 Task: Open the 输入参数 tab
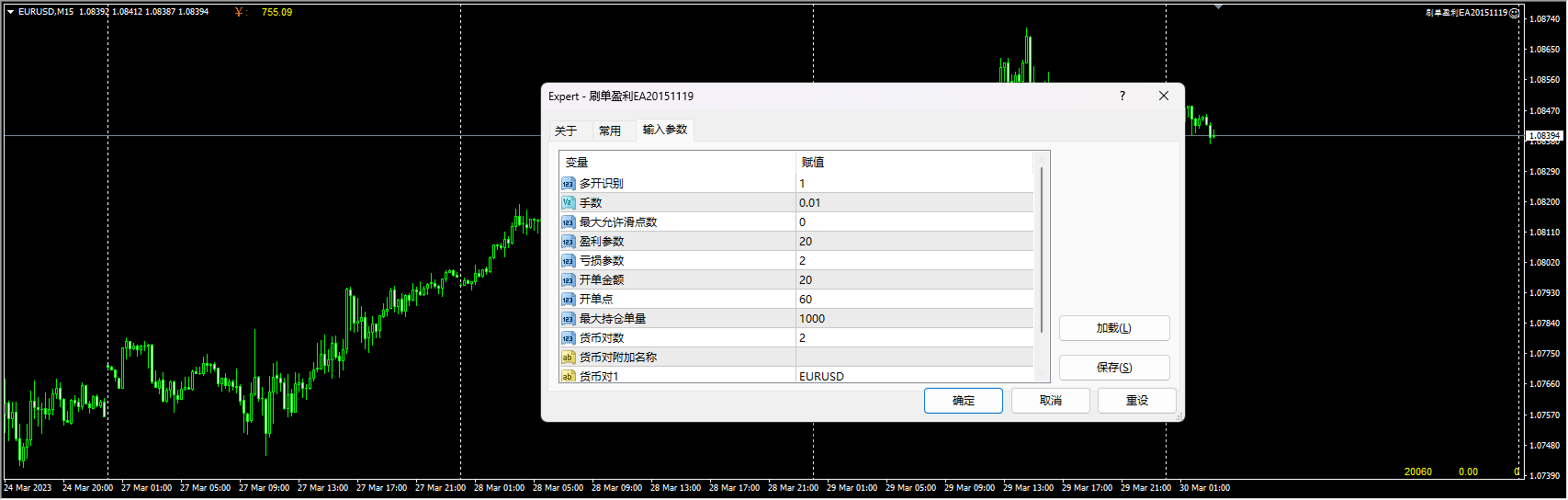[x=665, y=130]
